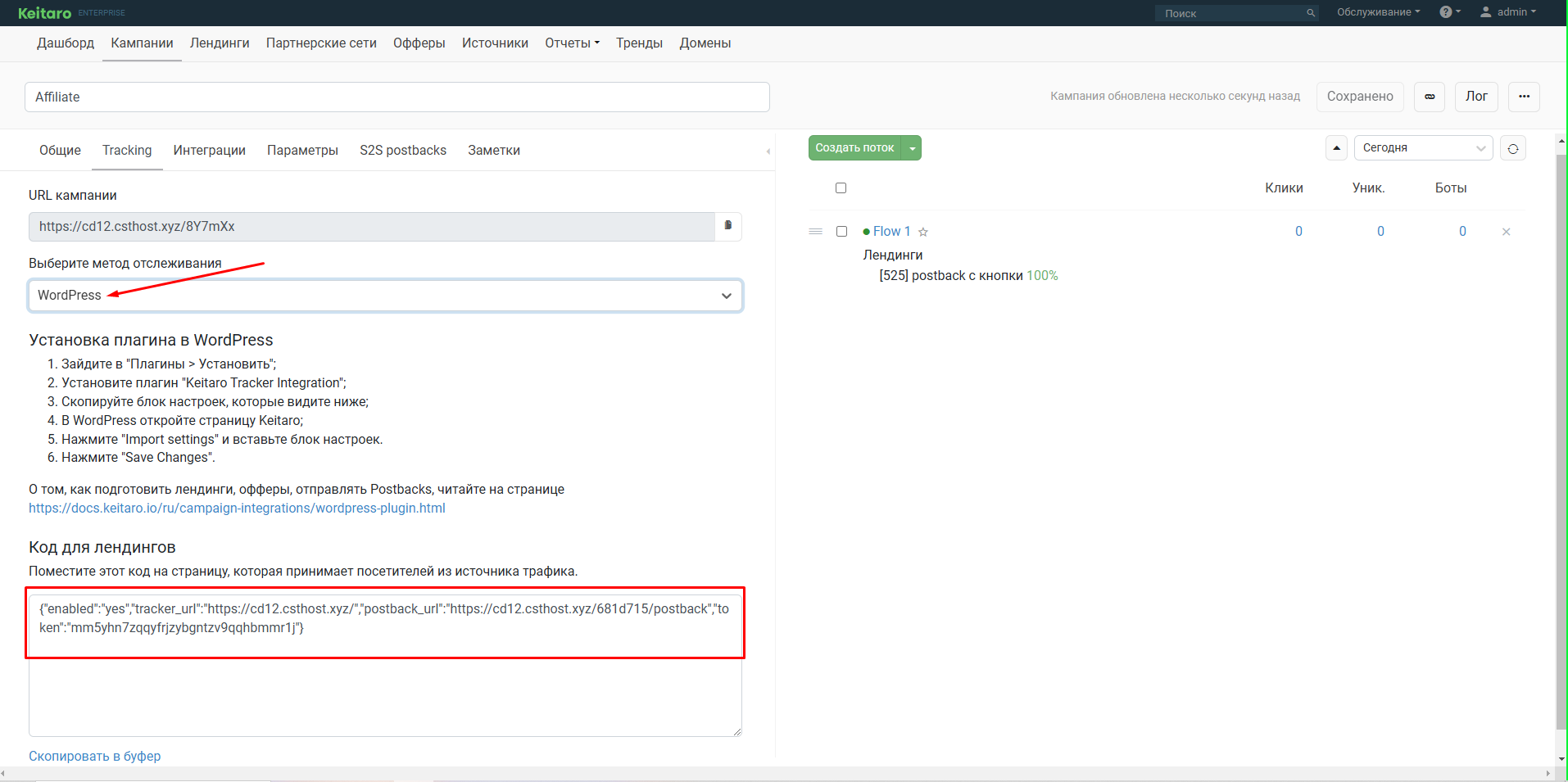Image resolution: width=1568 pixels, height=782 pixels.
Task: Click the horizontal scrollbar at the bottom
Action: pyautogui.click(x=774, y=774)
